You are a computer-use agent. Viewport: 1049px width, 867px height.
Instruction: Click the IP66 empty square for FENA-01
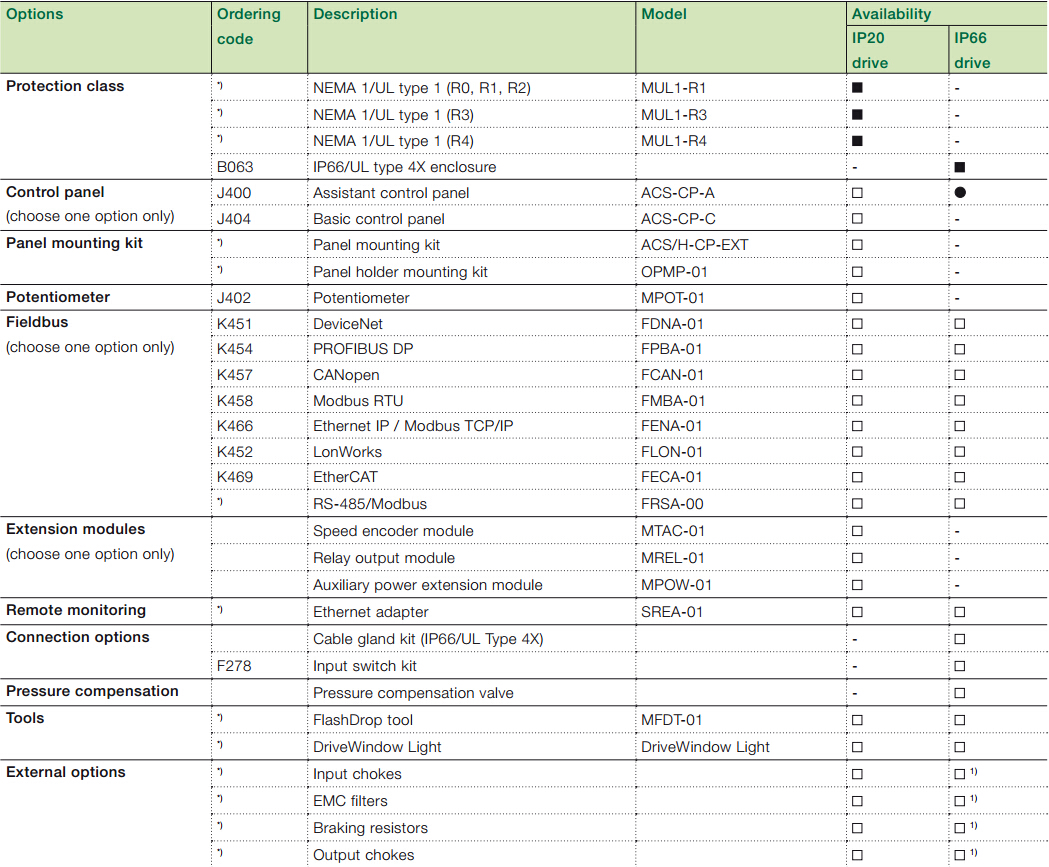[959, 426]
